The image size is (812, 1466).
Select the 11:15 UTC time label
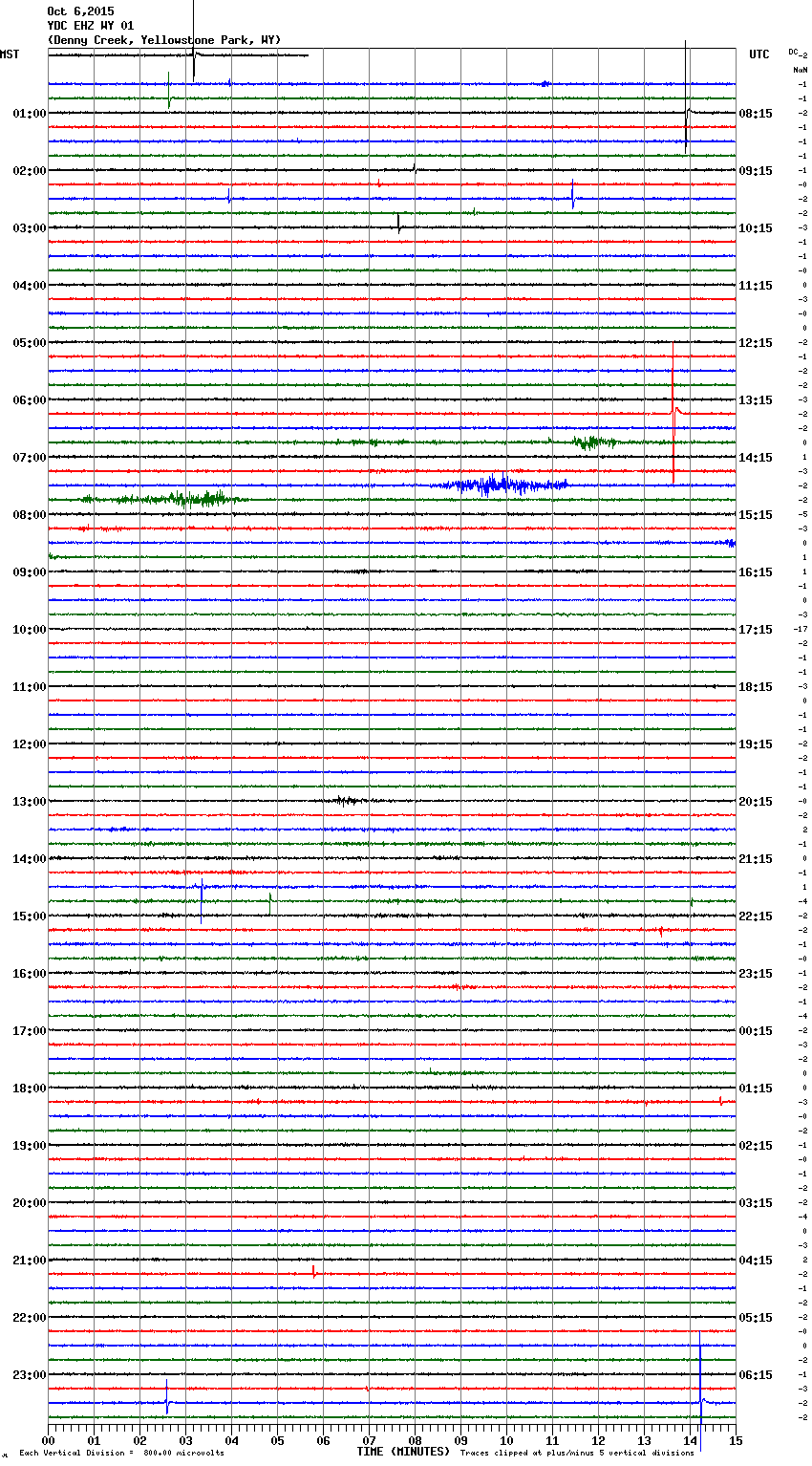pos(756,286)
